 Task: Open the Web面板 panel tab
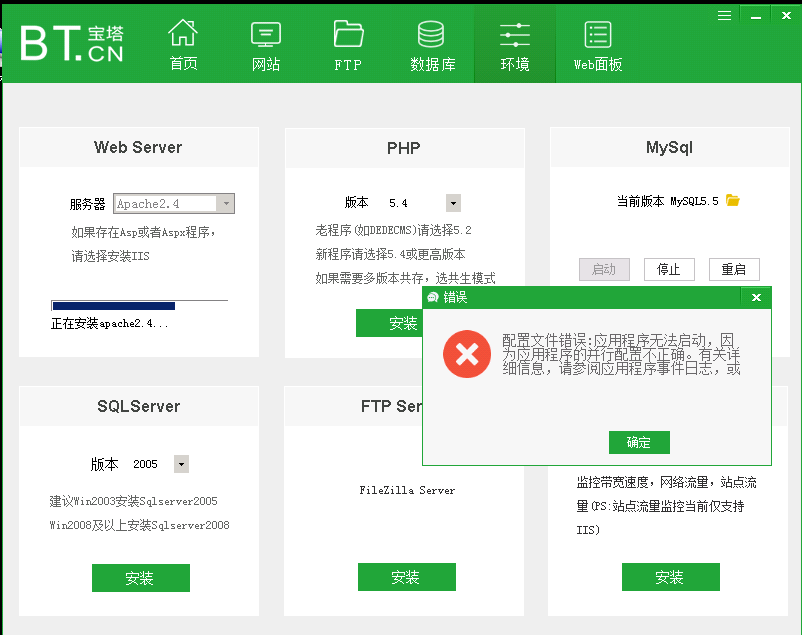(598, 45)
